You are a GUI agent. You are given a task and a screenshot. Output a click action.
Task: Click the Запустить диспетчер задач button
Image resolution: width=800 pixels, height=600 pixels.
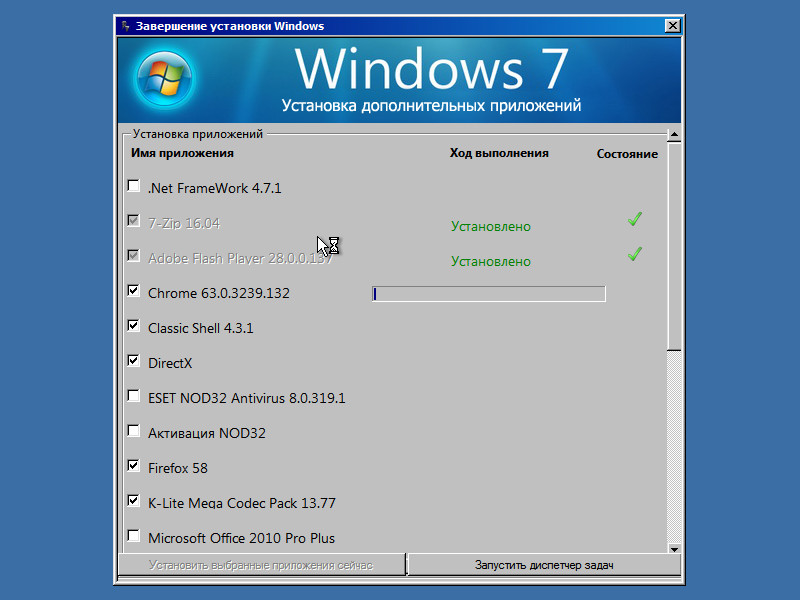[x=544, y=565]
